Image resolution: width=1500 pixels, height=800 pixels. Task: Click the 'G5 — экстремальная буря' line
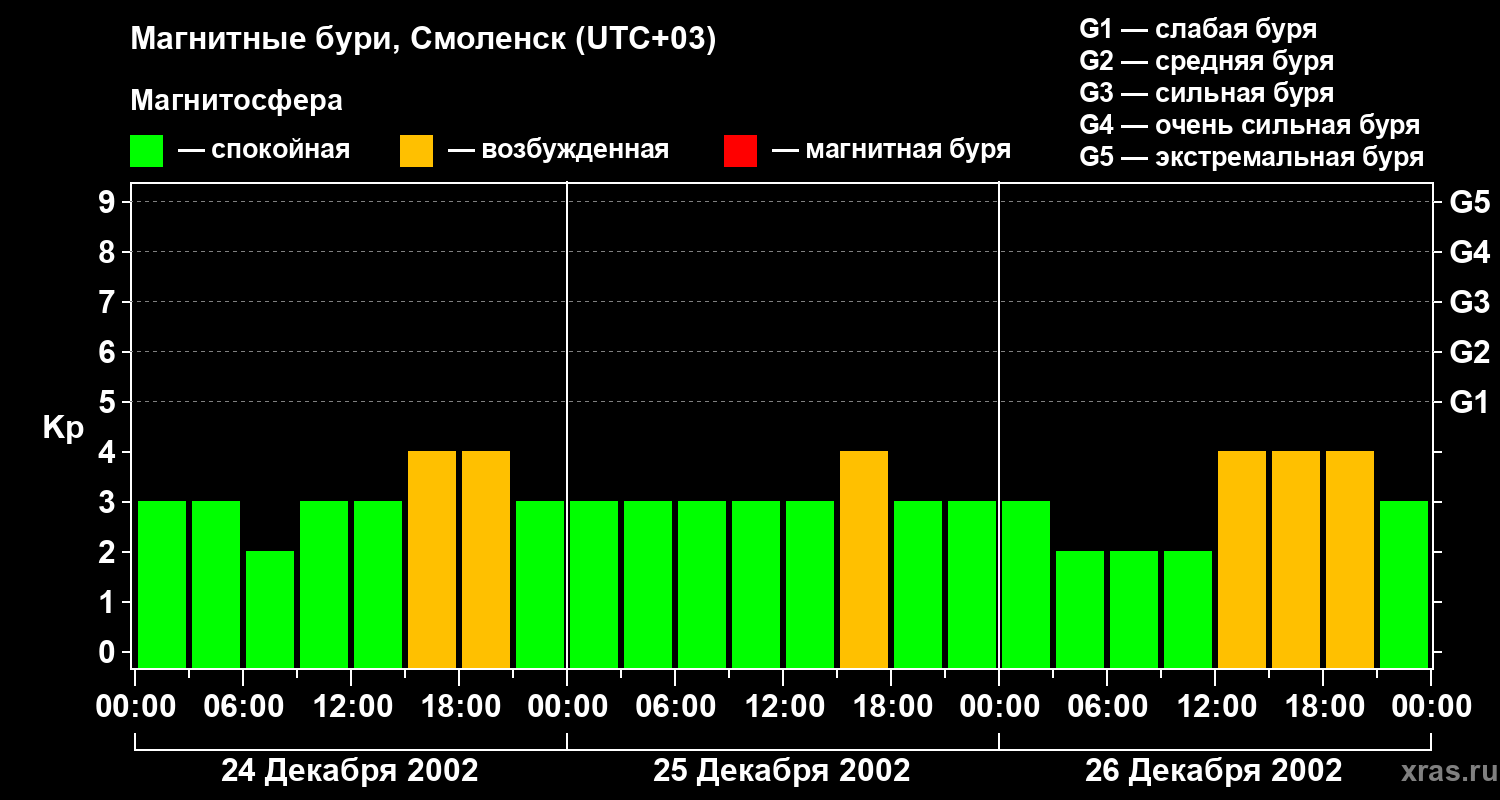coord(1251,157)
